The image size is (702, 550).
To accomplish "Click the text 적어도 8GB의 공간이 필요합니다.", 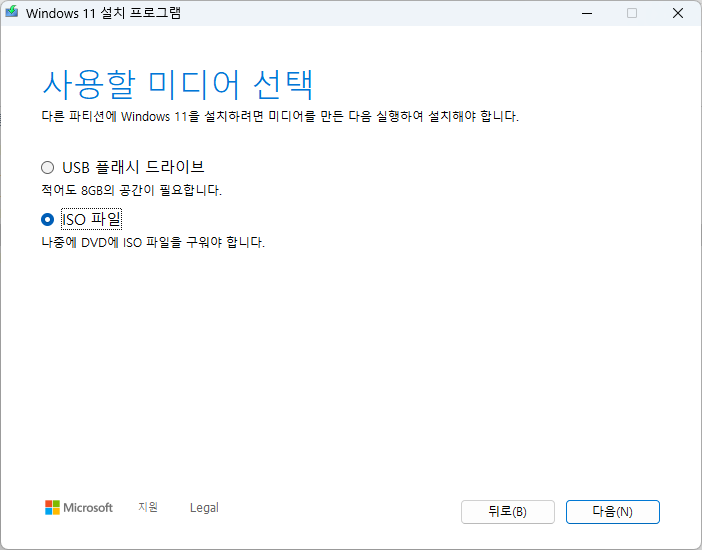I will 131,190.
